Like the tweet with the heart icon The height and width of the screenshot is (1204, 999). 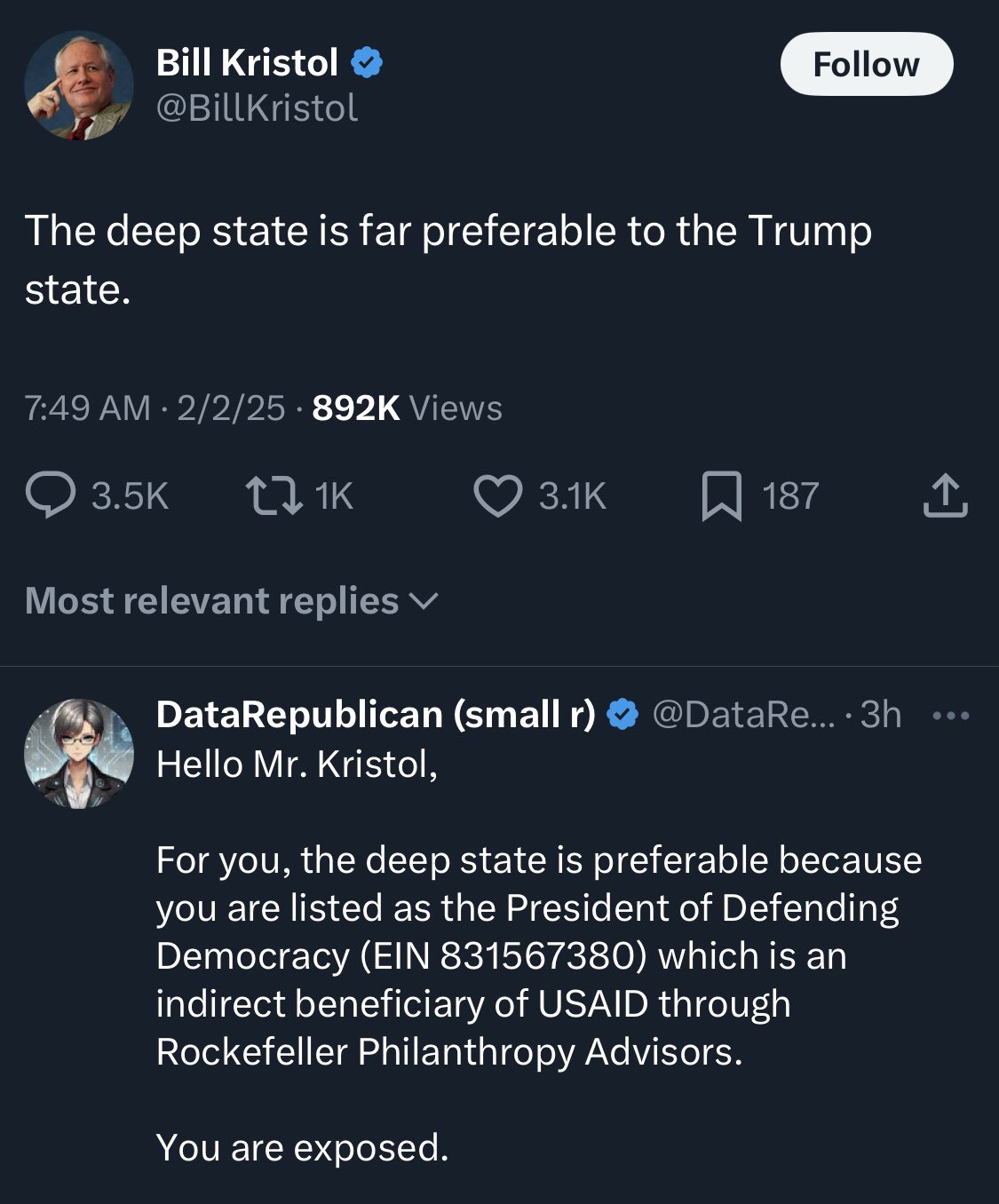498,496
